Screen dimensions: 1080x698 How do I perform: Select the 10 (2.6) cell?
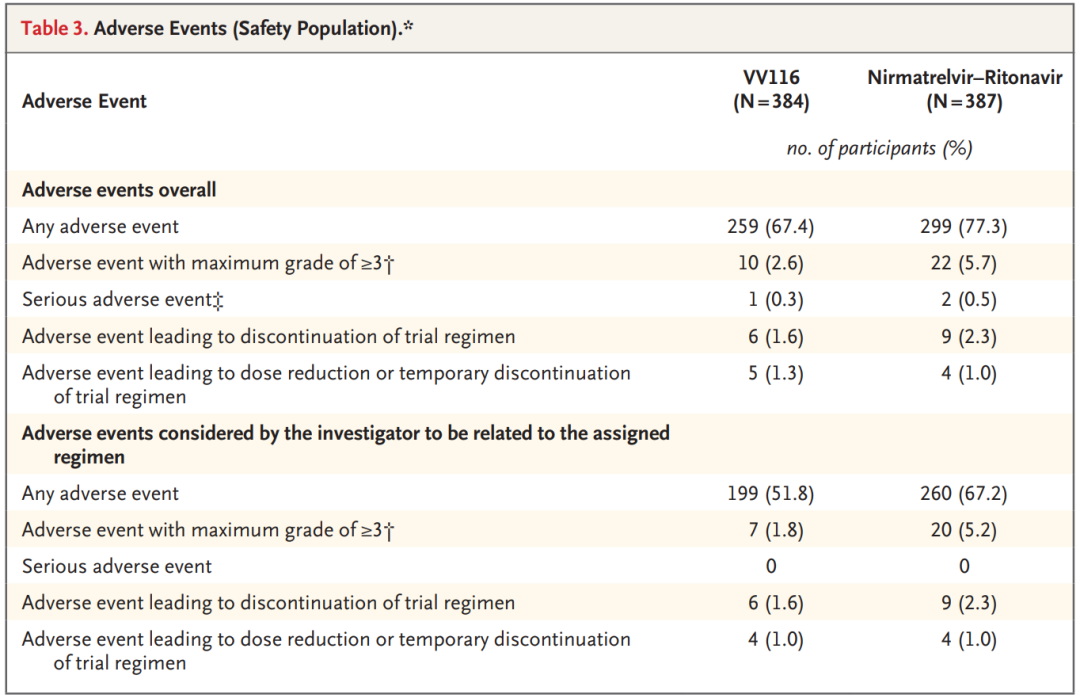tap(770, 264)
